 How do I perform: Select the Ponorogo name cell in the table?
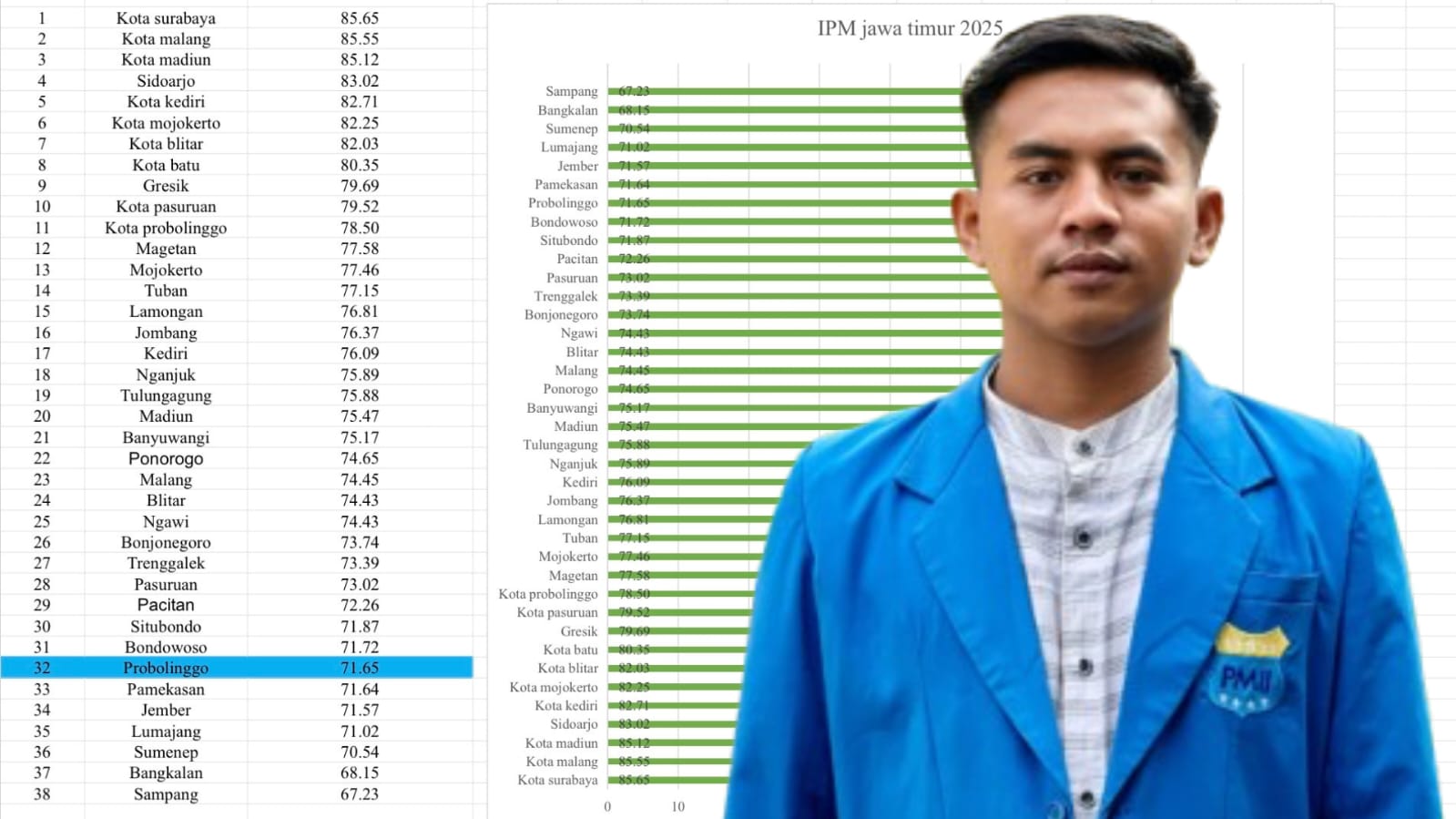coord(166,458)
